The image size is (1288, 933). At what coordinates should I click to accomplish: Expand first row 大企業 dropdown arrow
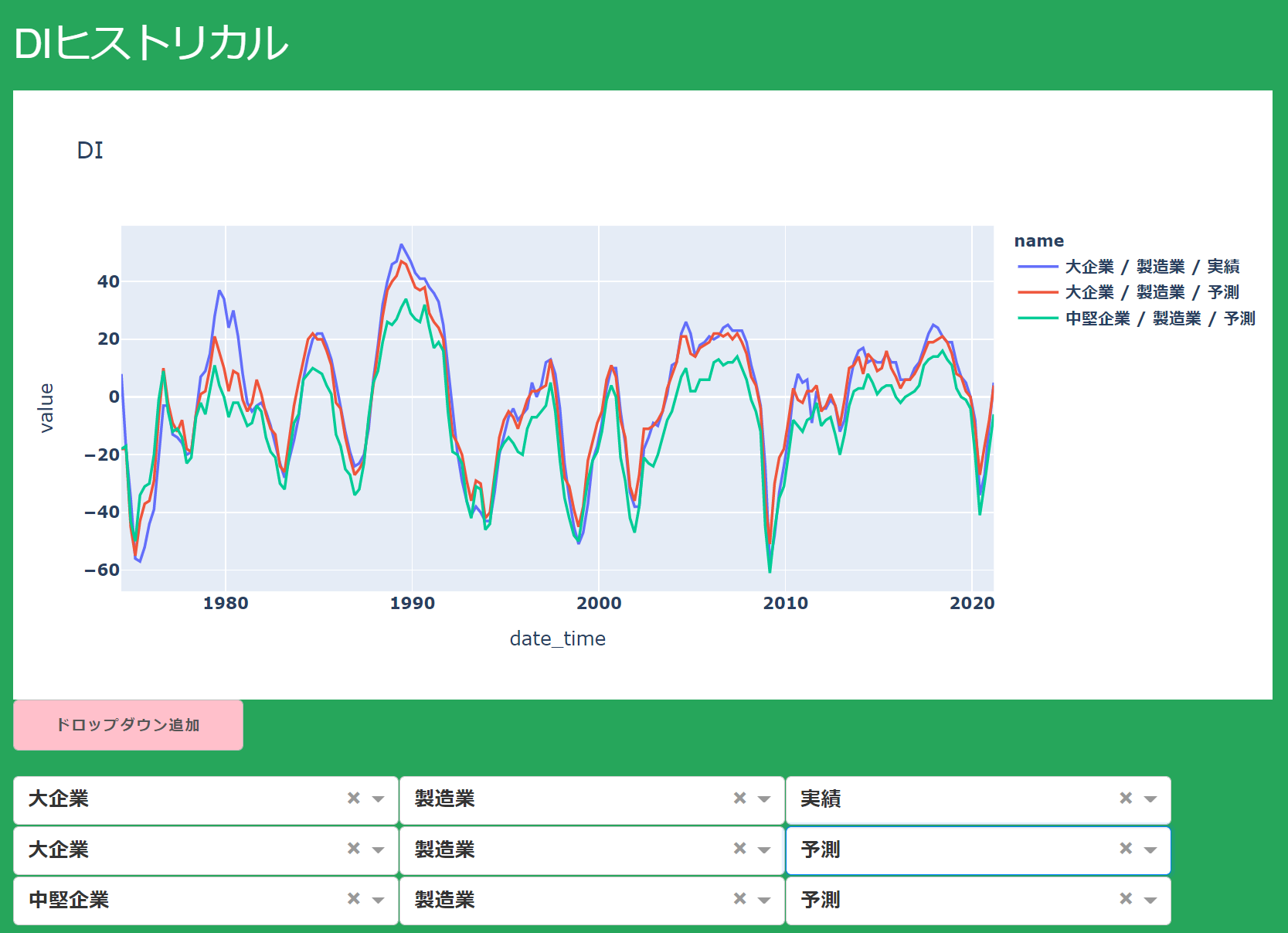click(x=379, y=799)
